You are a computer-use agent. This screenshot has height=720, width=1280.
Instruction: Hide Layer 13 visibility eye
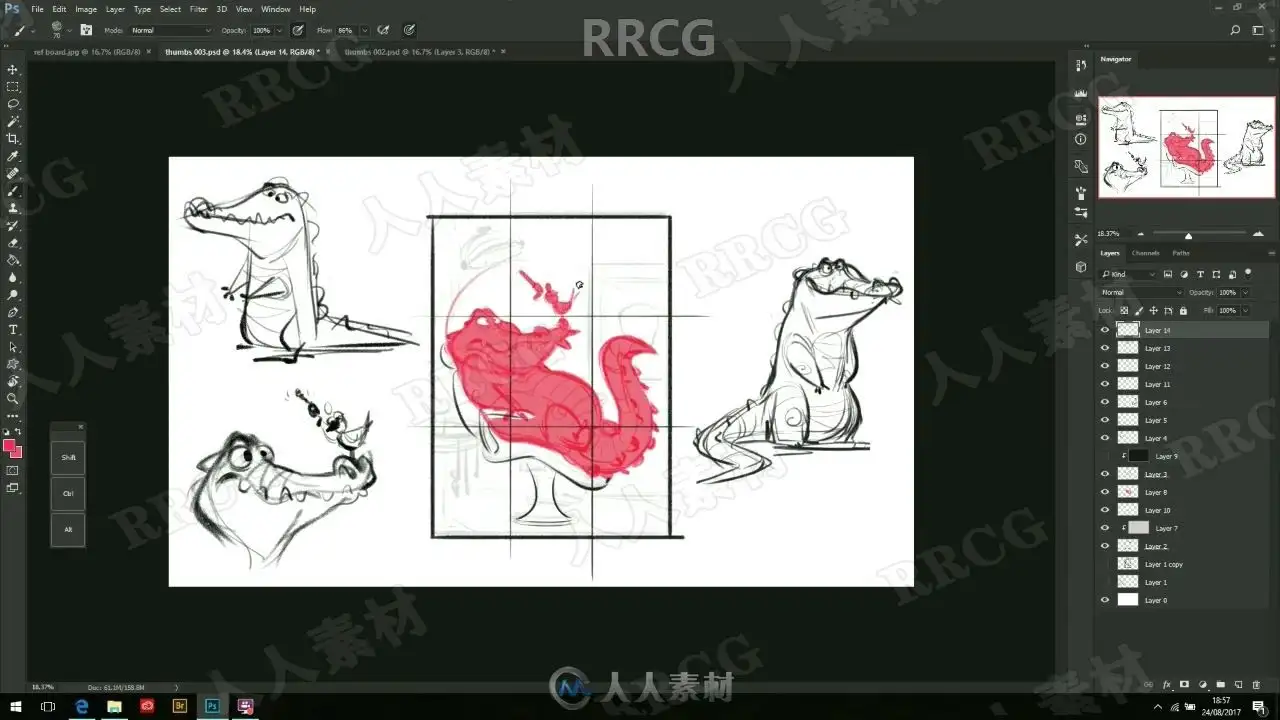click(x=1105, y=348)
